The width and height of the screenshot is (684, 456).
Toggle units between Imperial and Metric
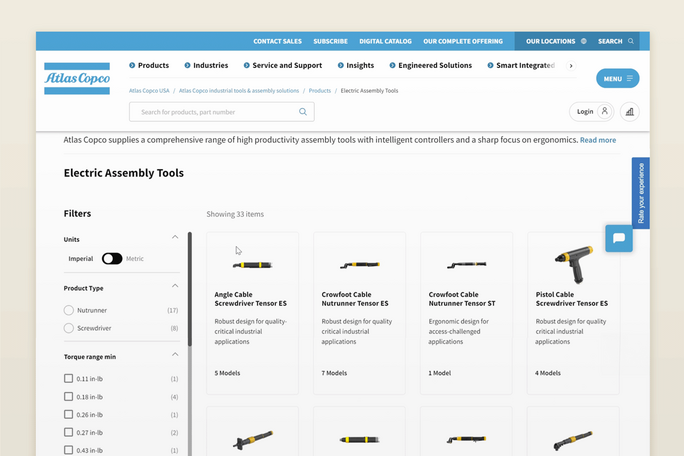pos(112,258)
